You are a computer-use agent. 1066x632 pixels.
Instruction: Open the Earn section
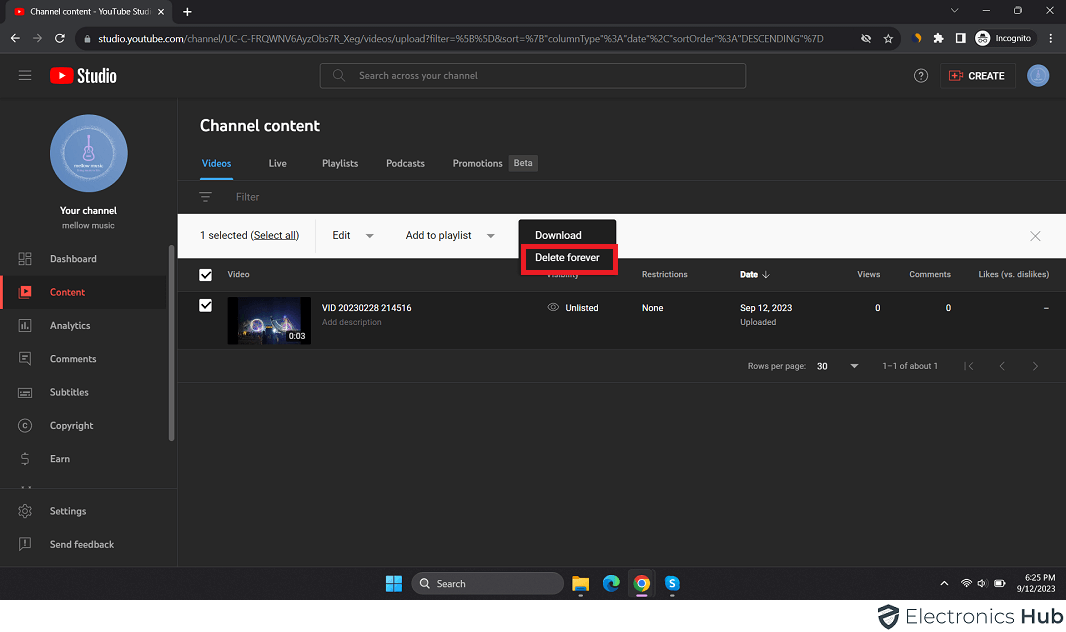coord(59,458)
